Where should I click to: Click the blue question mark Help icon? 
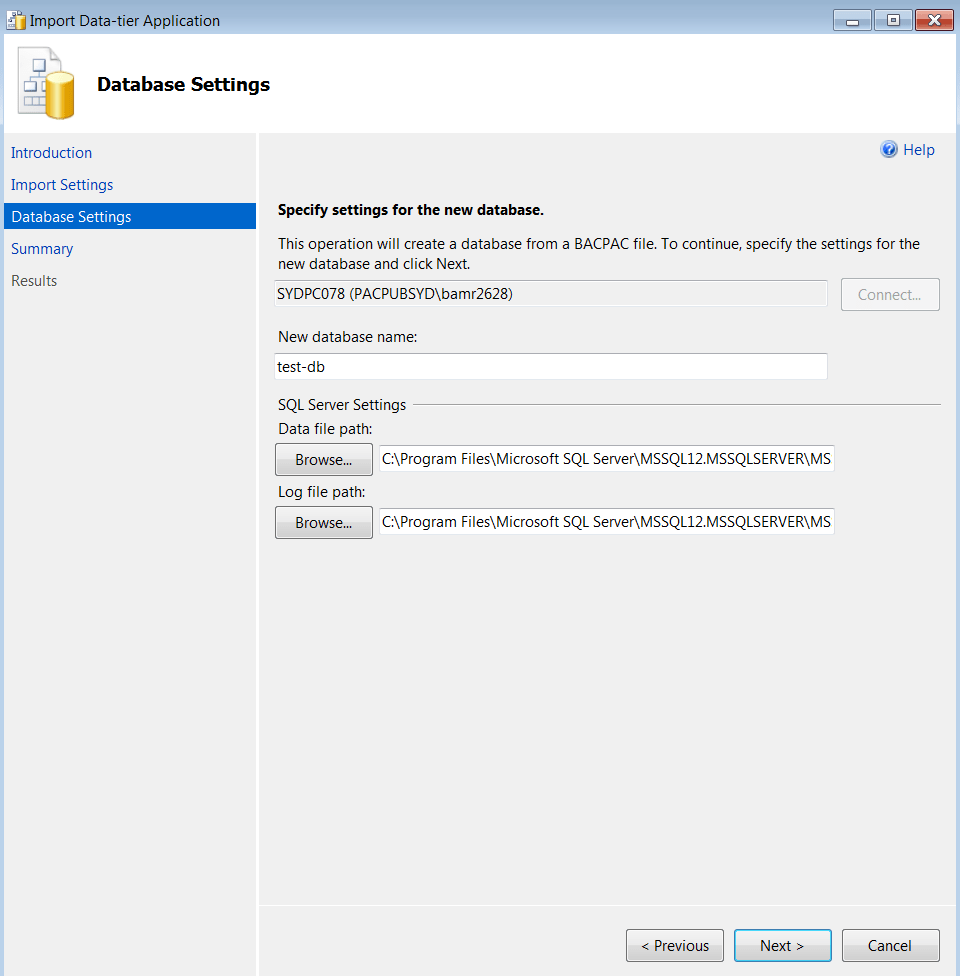[x=889, y=150]
